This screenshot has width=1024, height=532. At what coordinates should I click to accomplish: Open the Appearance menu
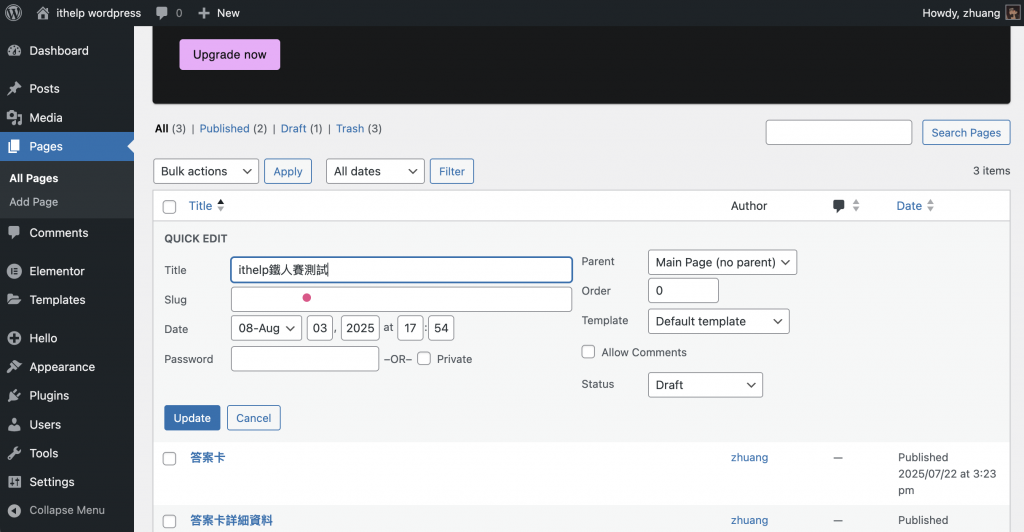62,367
